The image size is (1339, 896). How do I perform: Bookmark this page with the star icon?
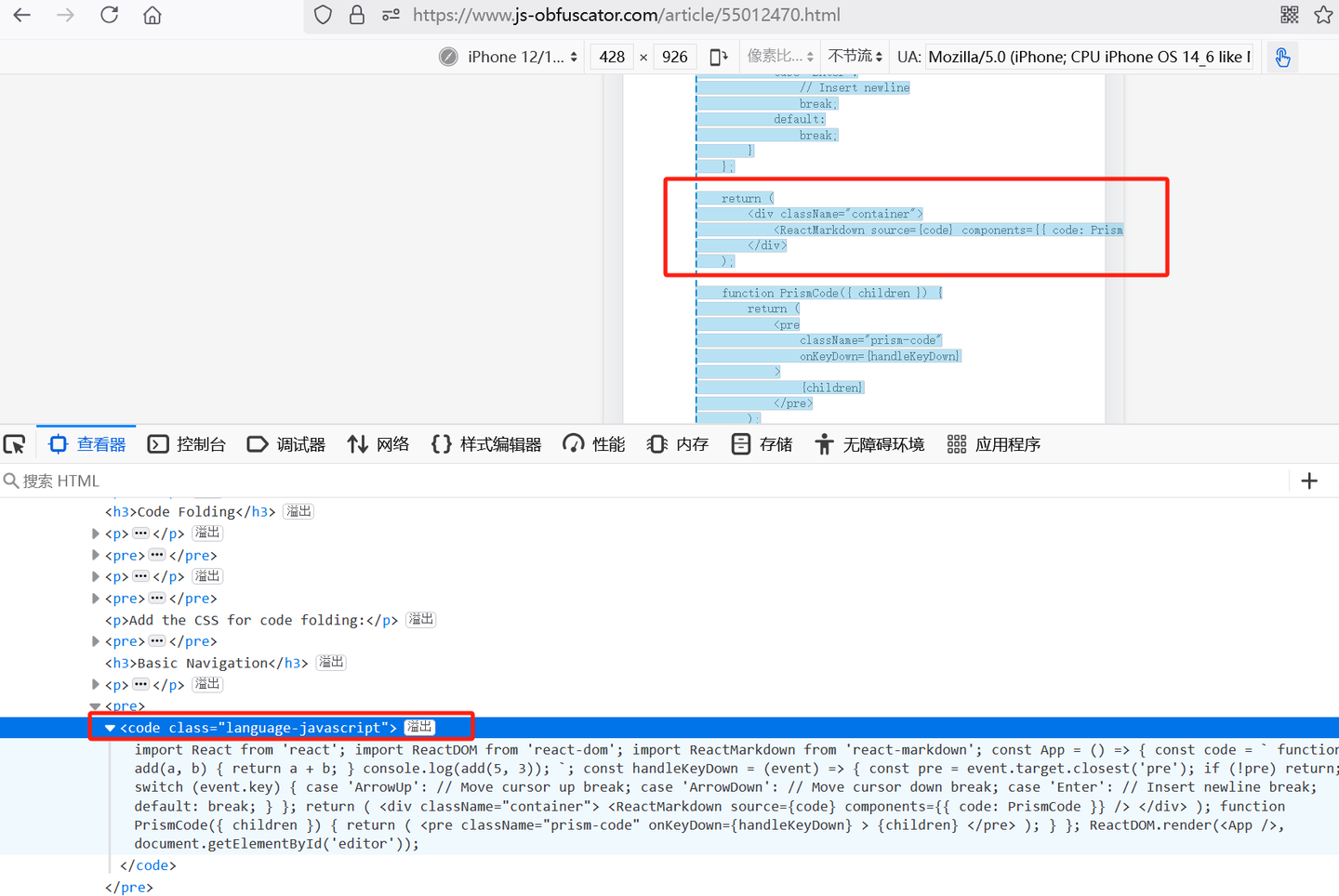click(x=1323, y=15)
